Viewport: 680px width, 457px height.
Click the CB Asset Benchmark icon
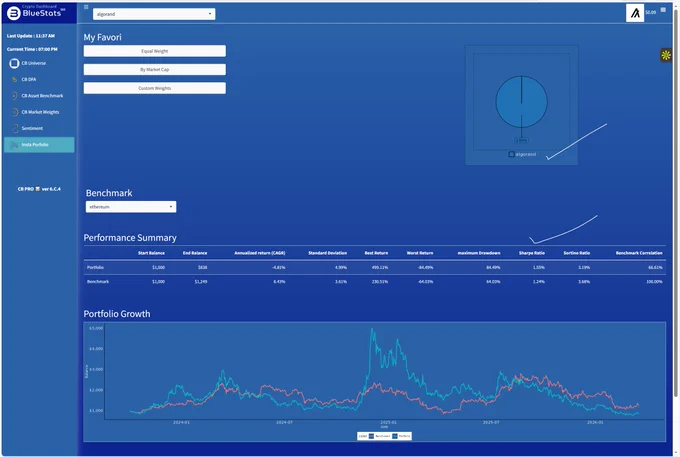click(x=14, y=96)
